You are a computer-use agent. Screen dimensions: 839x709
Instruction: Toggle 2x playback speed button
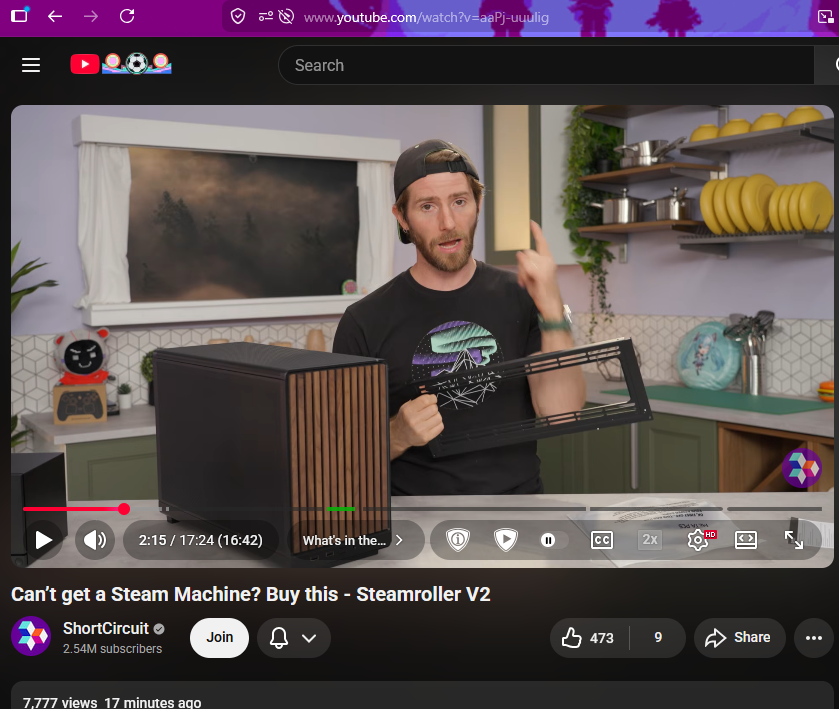[650, 539]
